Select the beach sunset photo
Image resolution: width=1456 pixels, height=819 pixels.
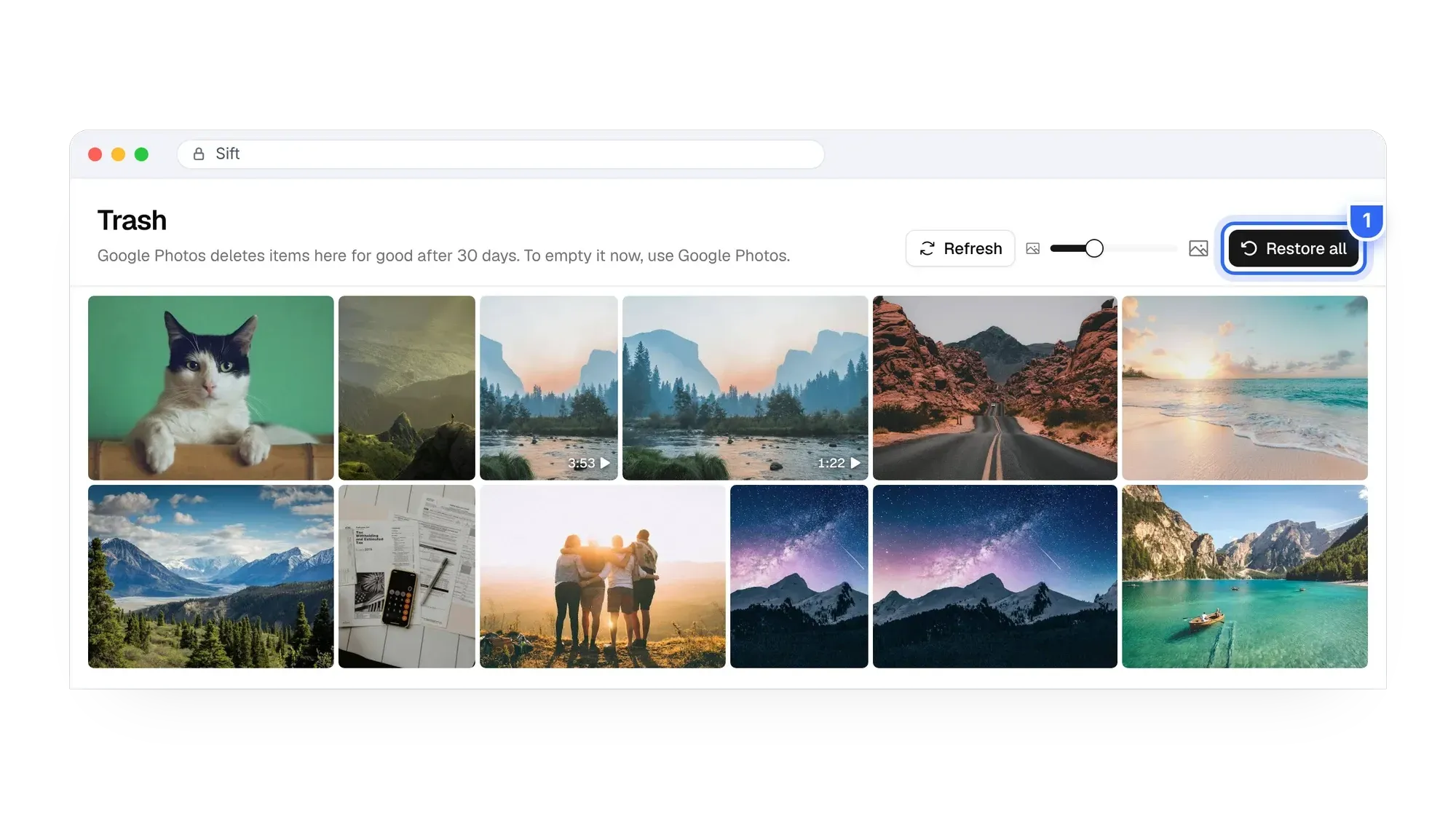pyautogui.click(x=1245, y=387)
